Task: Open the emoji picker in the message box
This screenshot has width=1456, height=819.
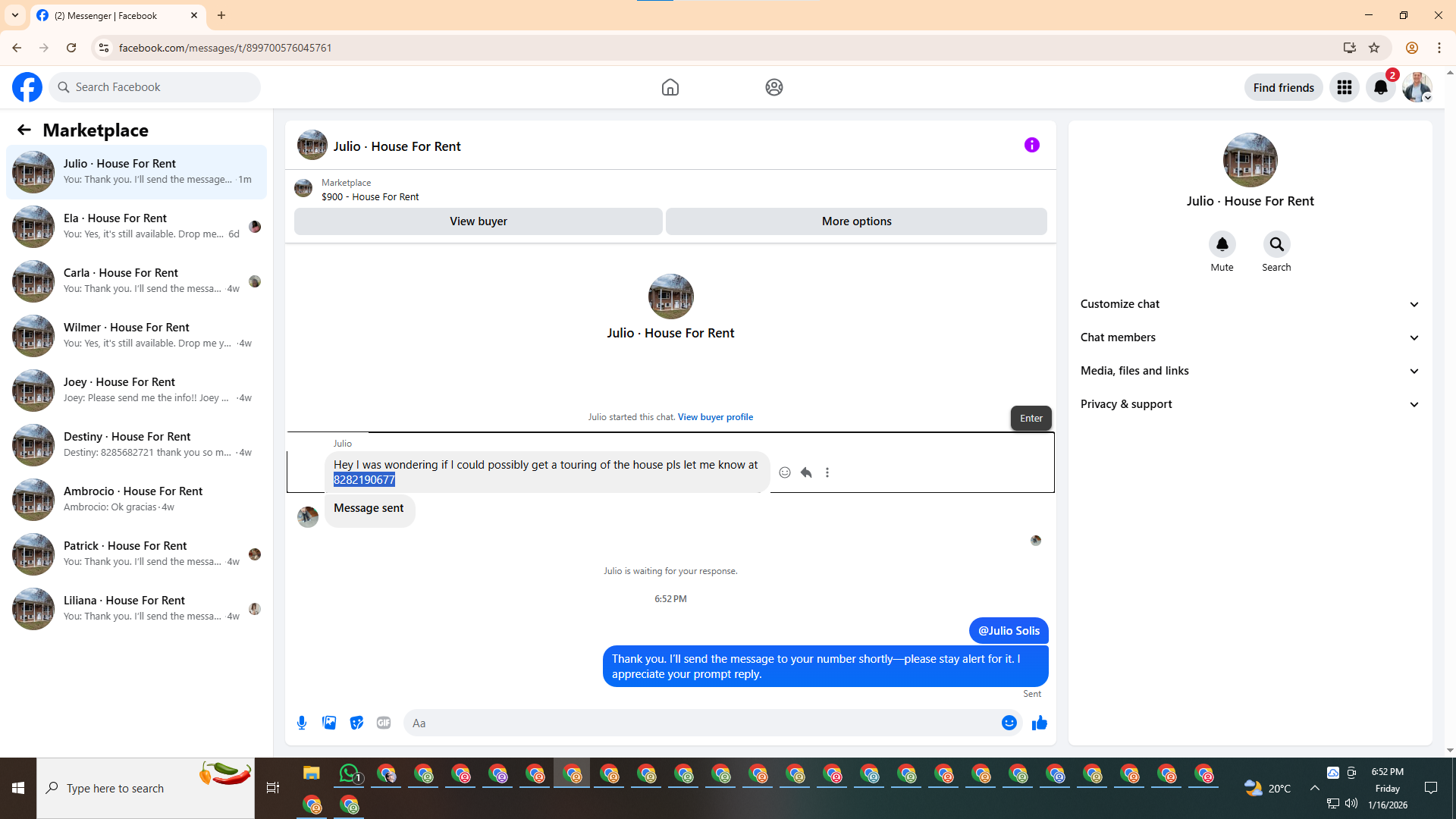Action: [1009, 723]
